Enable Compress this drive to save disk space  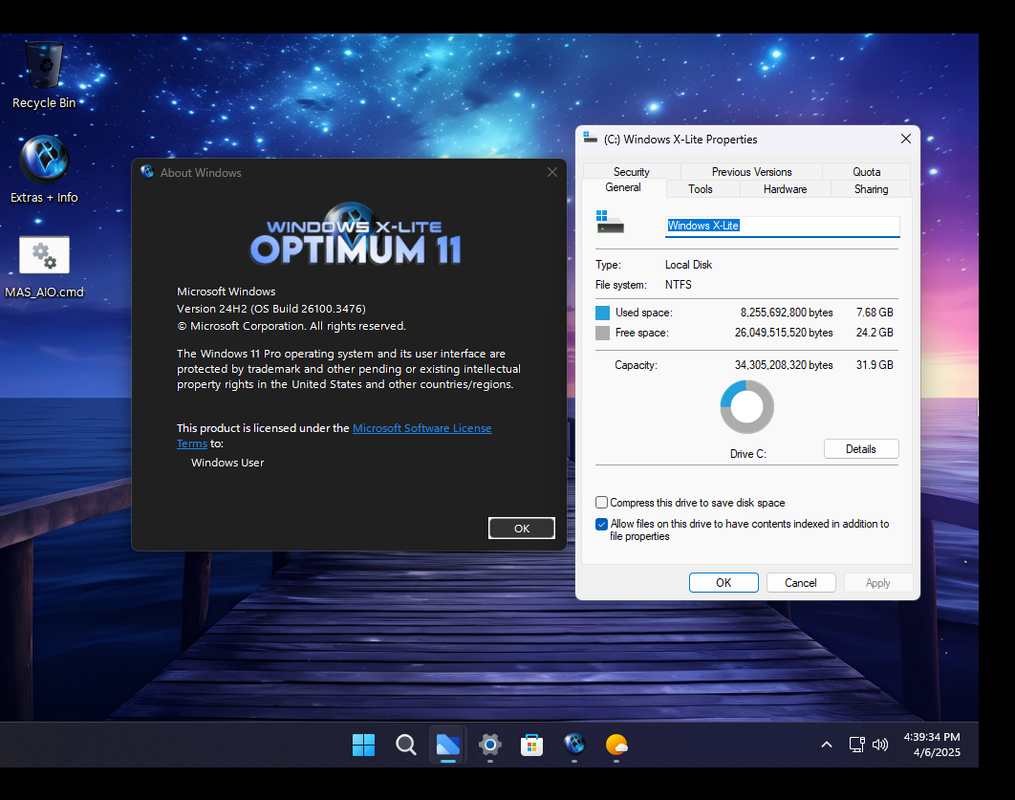601,503
